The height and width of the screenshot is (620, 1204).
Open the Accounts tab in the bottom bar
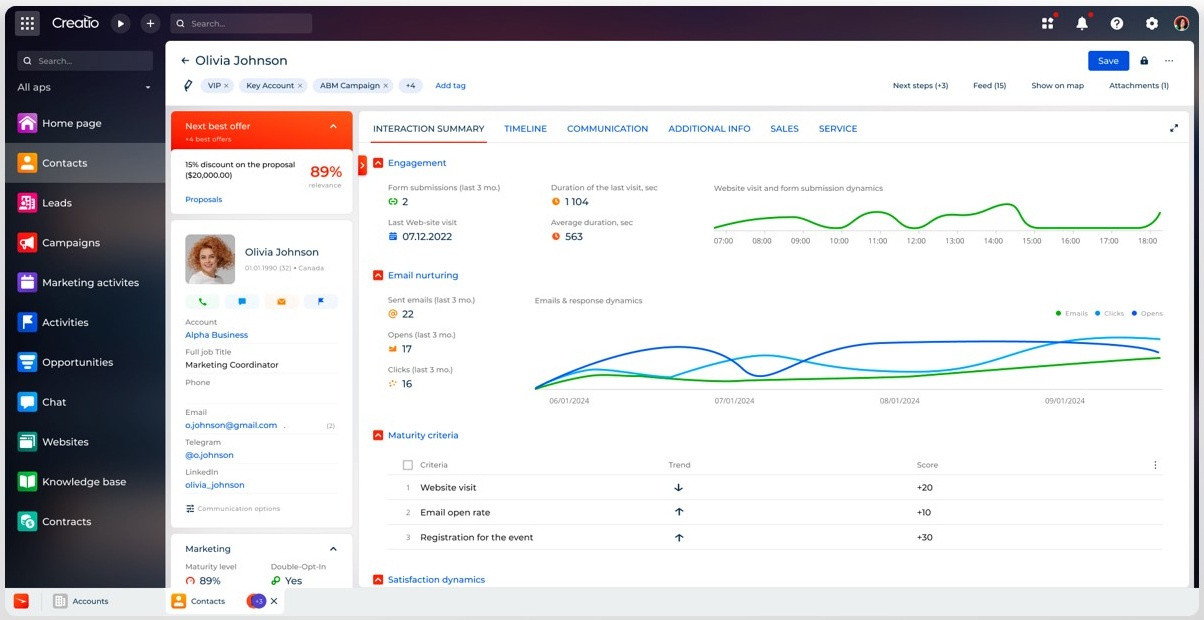pos(81,601)
